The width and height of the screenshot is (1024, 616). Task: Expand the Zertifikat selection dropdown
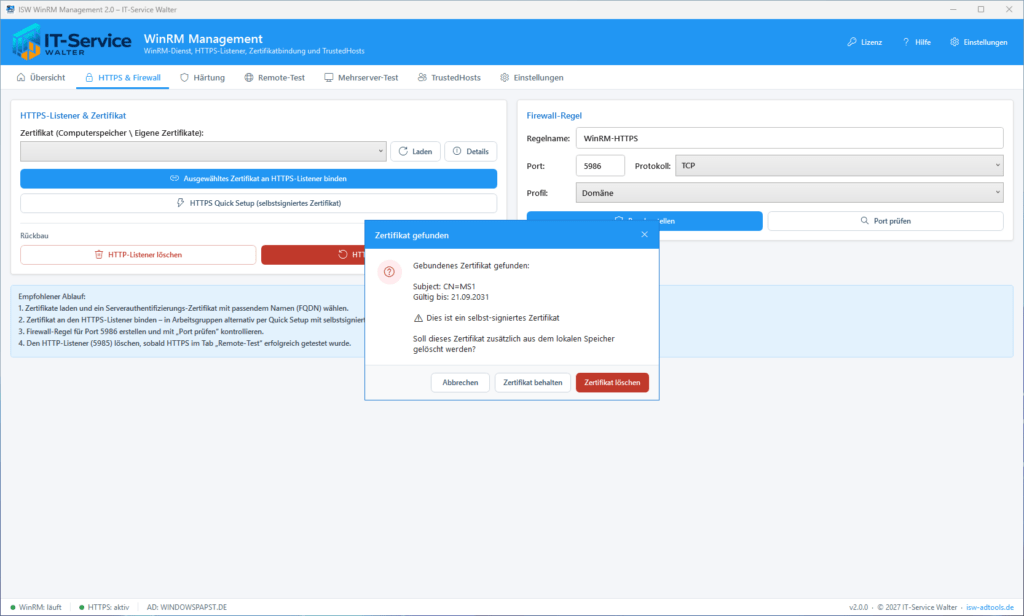(x=203, y=151)
